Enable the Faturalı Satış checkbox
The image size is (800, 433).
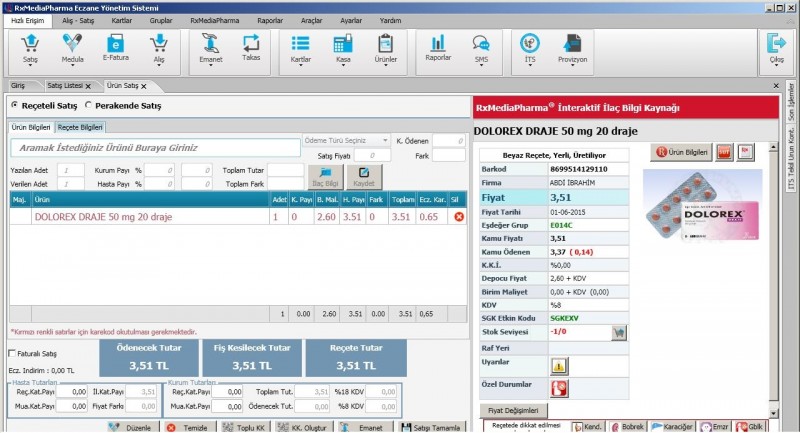coord(12,353)
